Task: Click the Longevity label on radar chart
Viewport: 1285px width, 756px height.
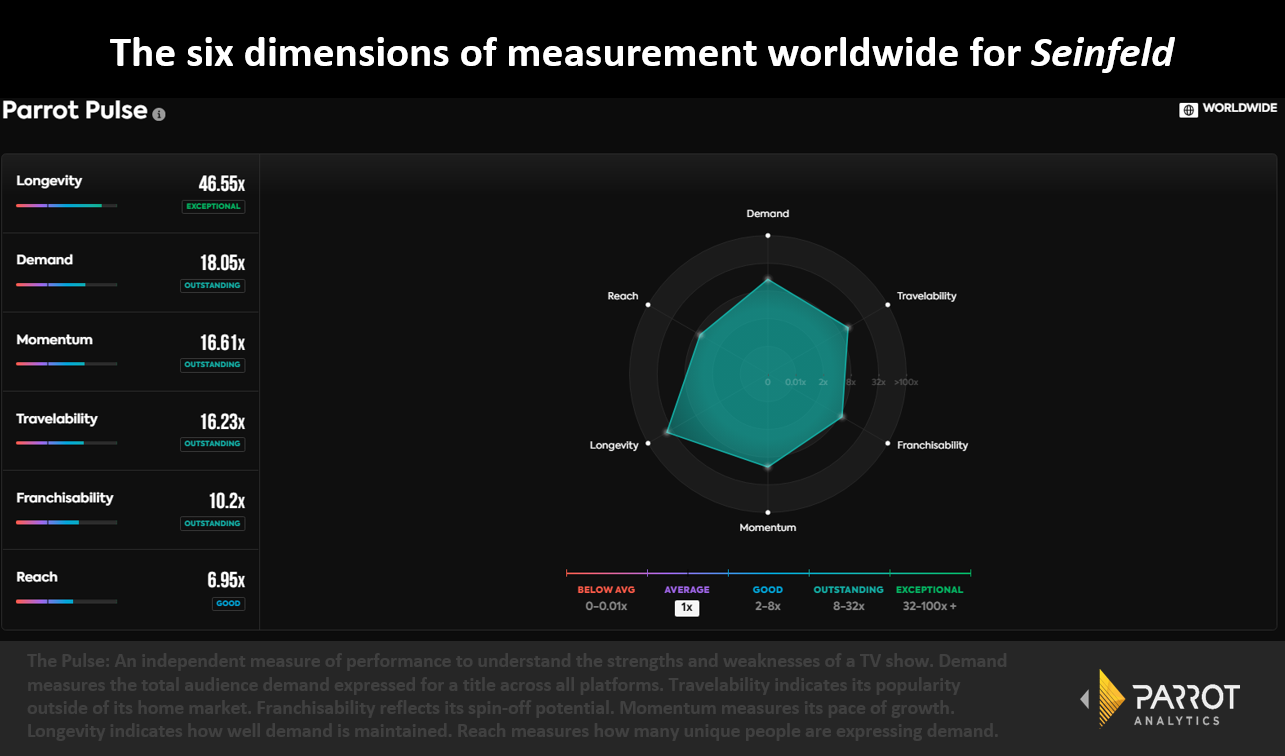Action: point(614,445)
